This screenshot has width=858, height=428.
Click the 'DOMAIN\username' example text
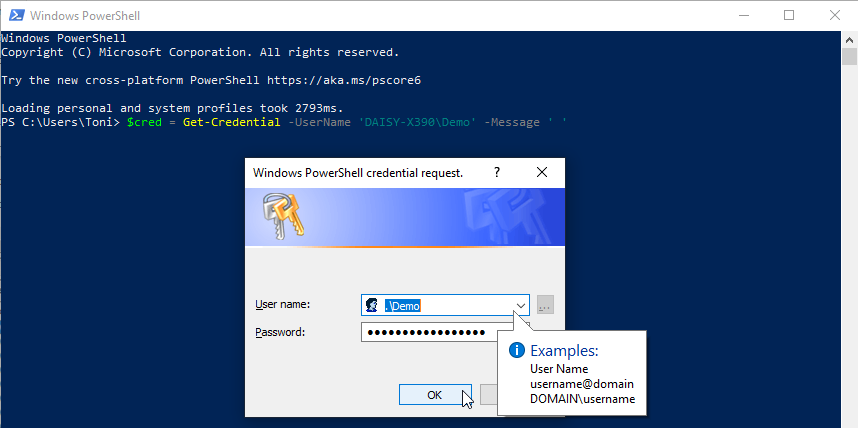(x=582, y=399)
